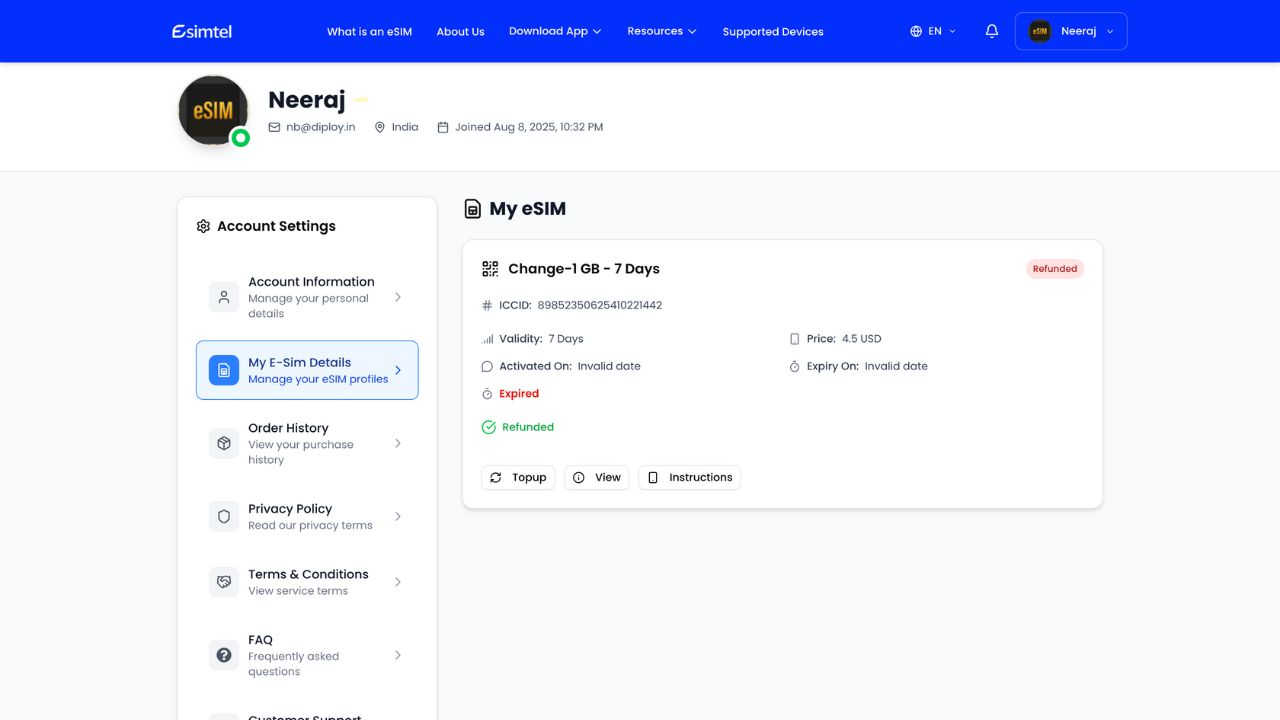The height and width of the screenshot is (720, 1280).
Task: Click the Terms & Conditions handshake icon
Action: 224,581
